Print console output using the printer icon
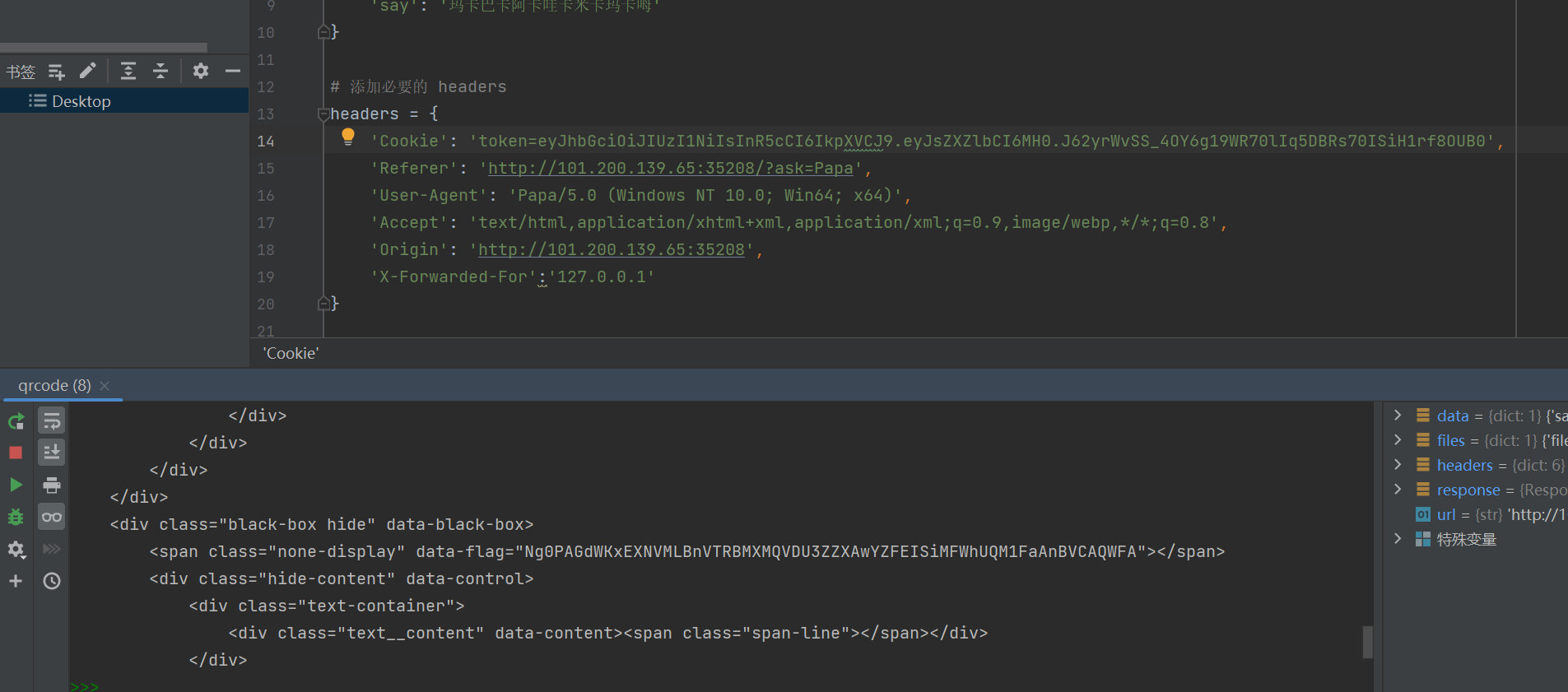 click(x=52, y=485)
